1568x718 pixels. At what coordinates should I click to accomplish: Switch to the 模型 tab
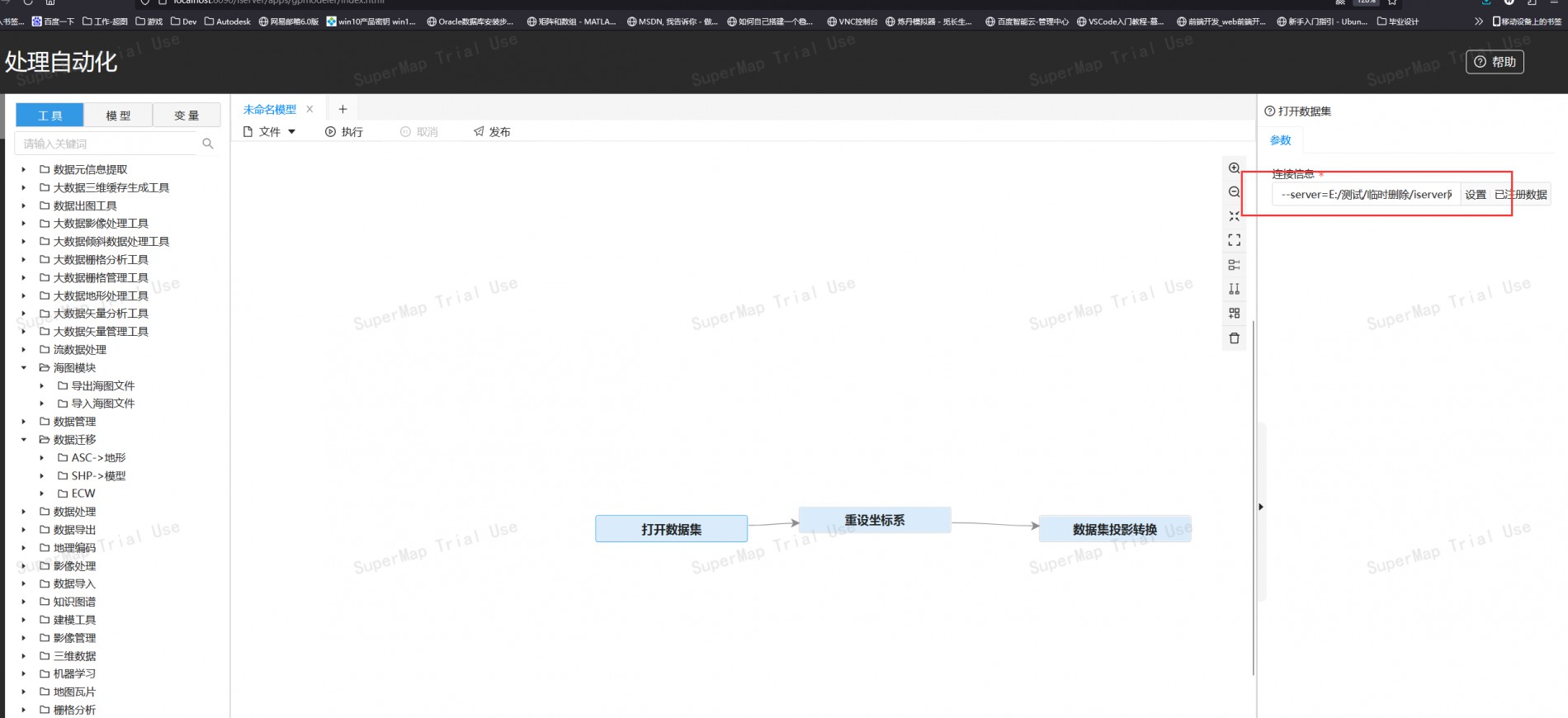(x=118, y=116)
